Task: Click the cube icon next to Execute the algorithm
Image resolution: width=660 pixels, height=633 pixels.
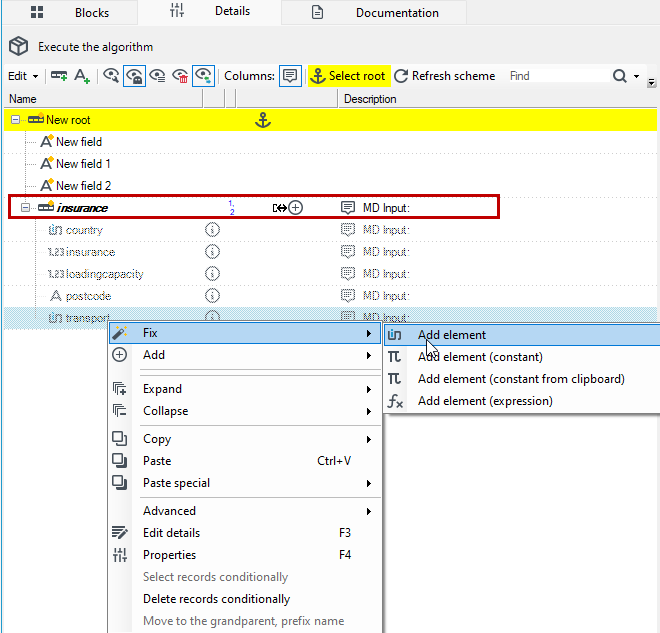Action: (x=19, y=46)
